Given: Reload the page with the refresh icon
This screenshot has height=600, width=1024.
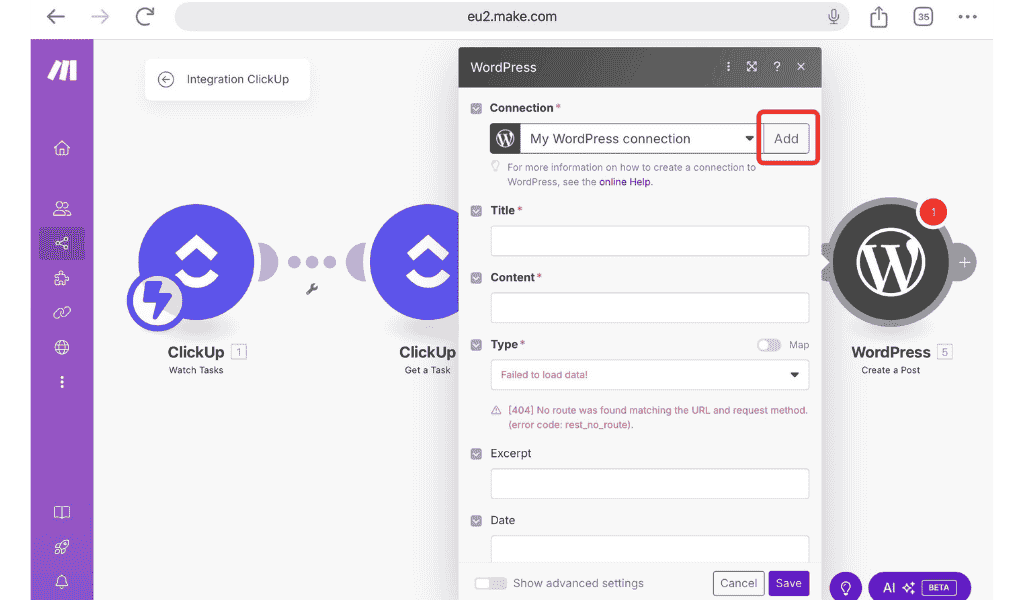Looking at the screenshot, I should pyautogui.click(x=144, y=16).
